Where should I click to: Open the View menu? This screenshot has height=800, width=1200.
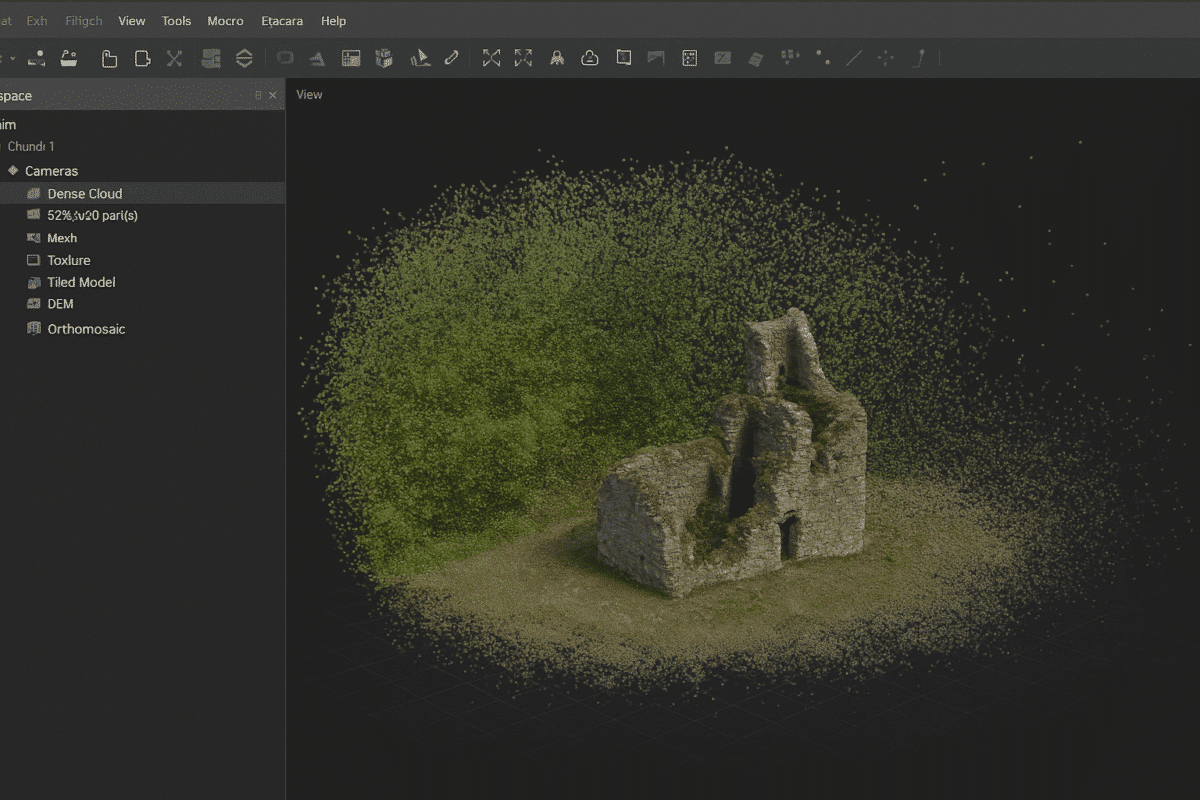coord(132,21)
